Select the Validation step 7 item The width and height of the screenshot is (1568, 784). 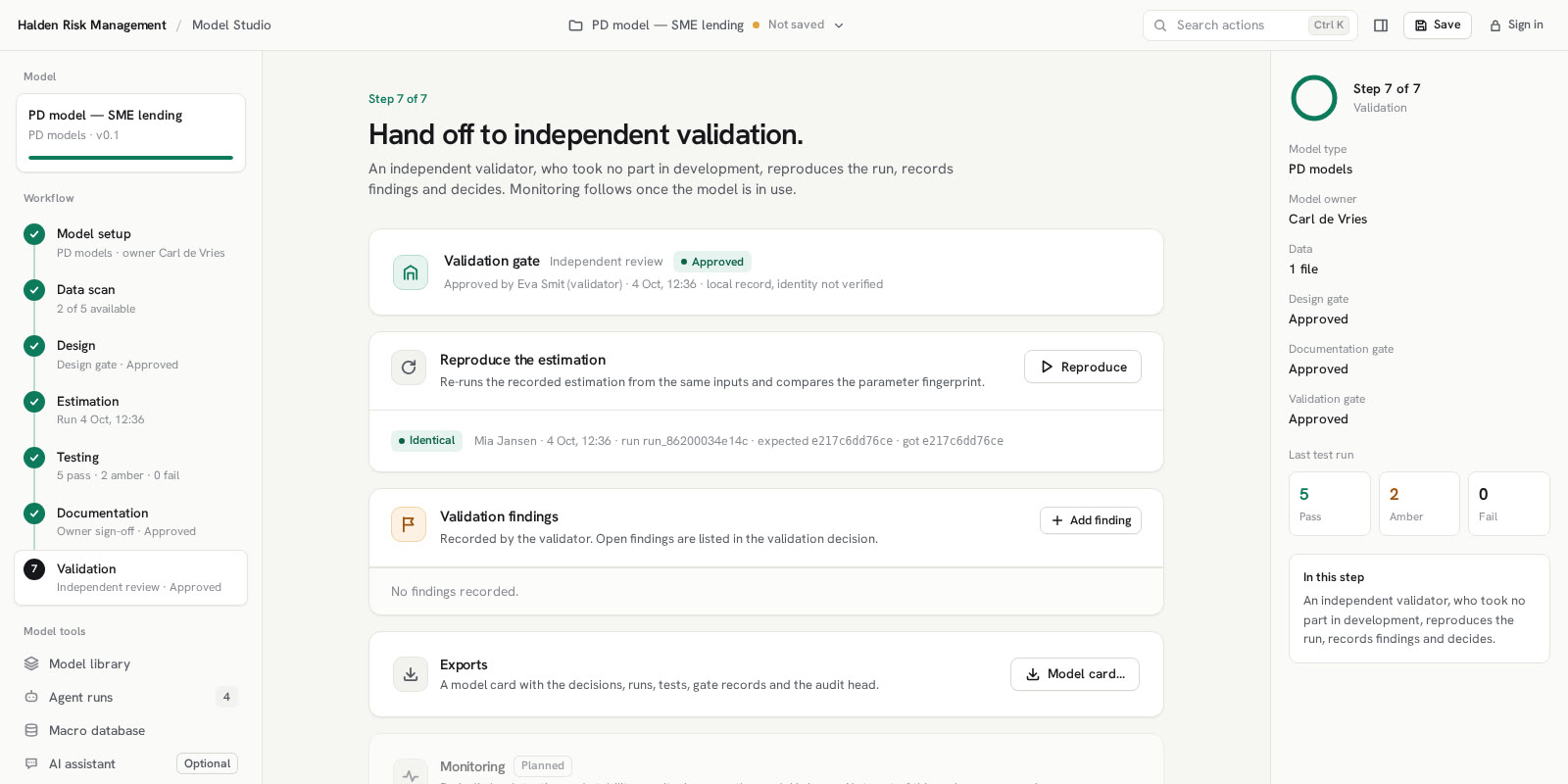click(130, 577)
